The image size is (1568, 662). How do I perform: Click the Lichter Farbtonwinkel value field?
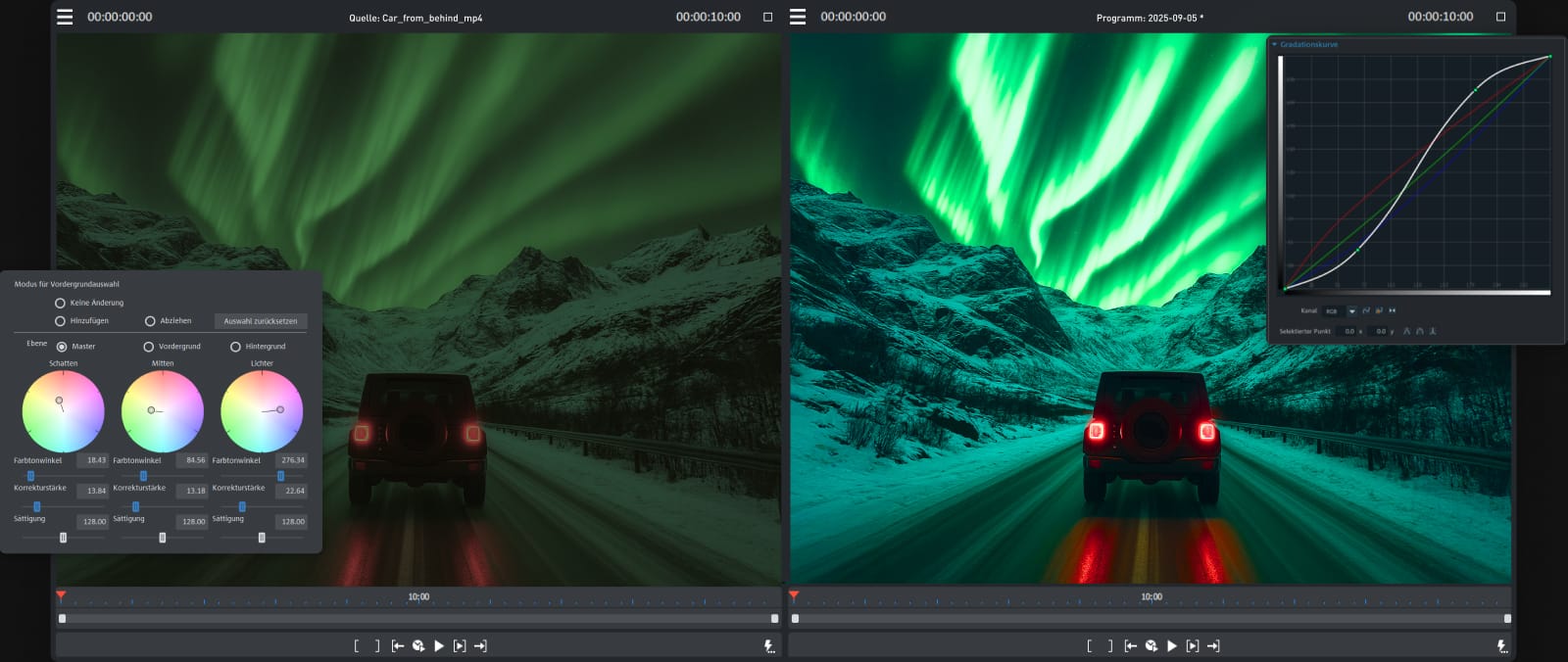coord(292,460)
